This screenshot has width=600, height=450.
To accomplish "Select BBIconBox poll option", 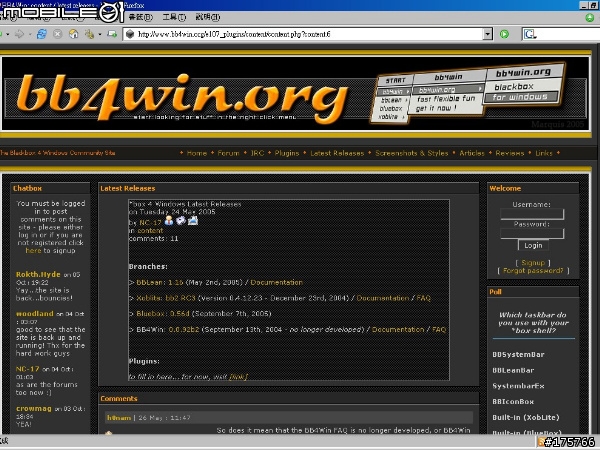I will tap(513, 401).
